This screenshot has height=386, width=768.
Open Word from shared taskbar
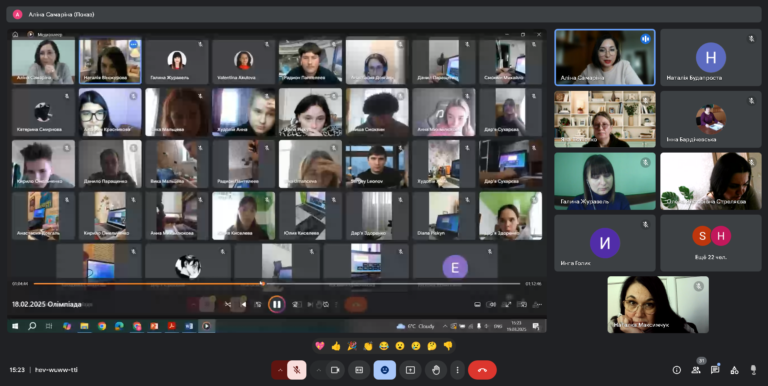point(189,326)
